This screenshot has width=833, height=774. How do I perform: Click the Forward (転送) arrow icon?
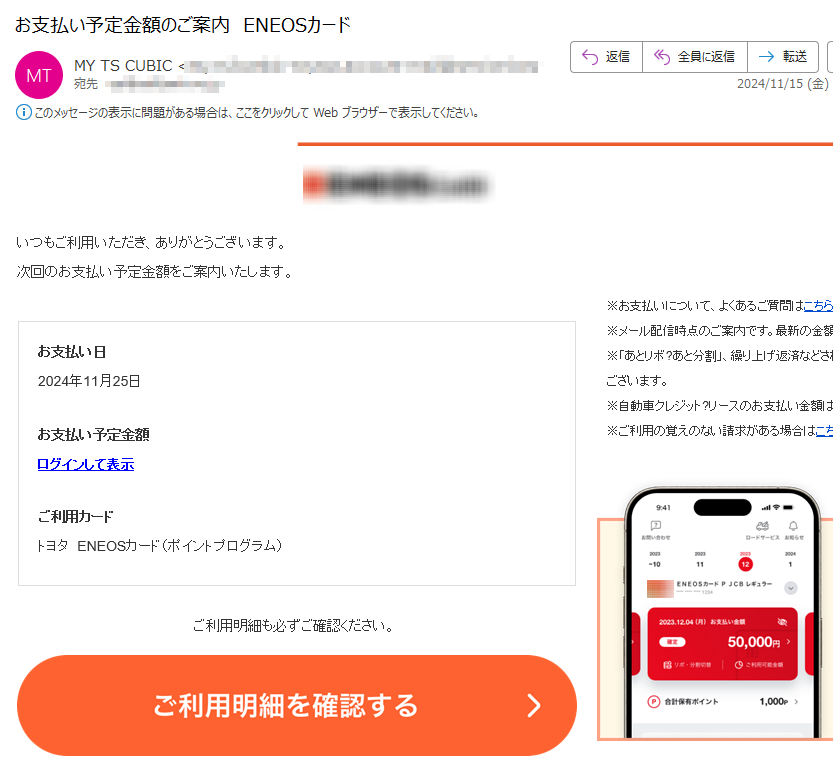click(766, 57)
